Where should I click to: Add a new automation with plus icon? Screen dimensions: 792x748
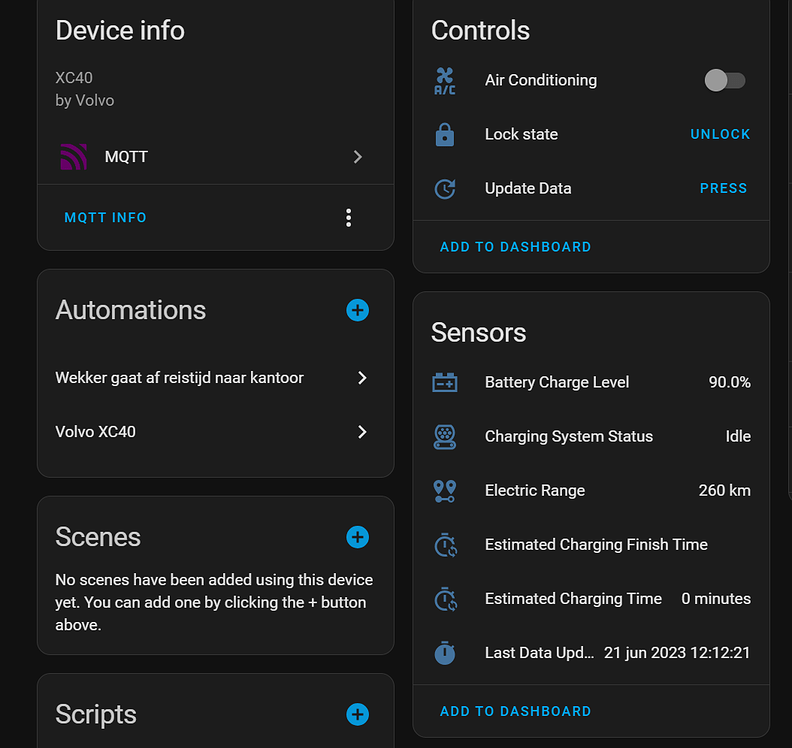[357, 310]
